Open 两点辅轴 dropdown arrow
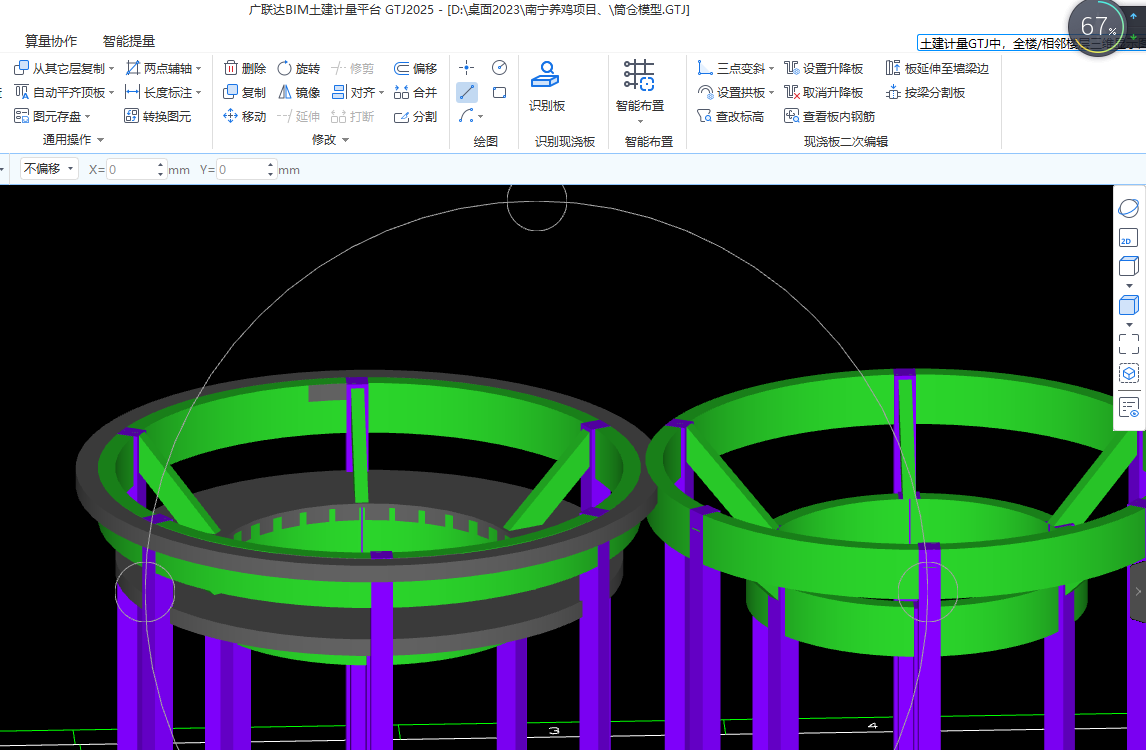Viewport: 1146px width, 750px height. pos(199,69)
